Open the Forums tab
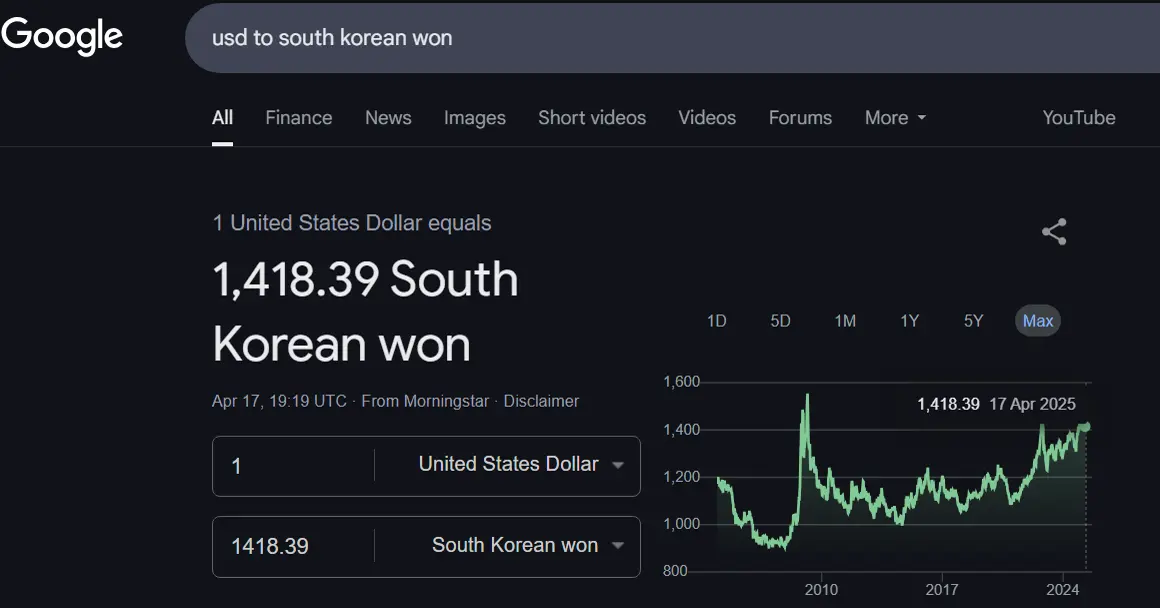Viewport: 1160px width, 608px height. pyautogui.click(x=800, y=118)
